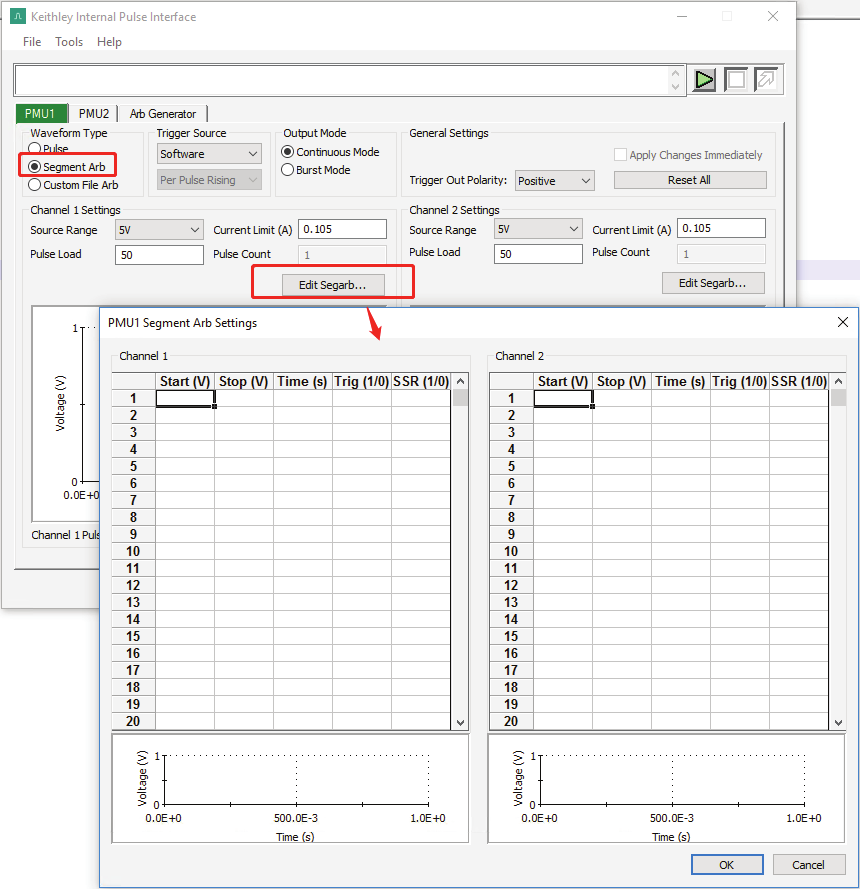Open the Per Pulse Rising dropdown
Viewport: 860px width, 889px height.
click(x=209, y=180)
